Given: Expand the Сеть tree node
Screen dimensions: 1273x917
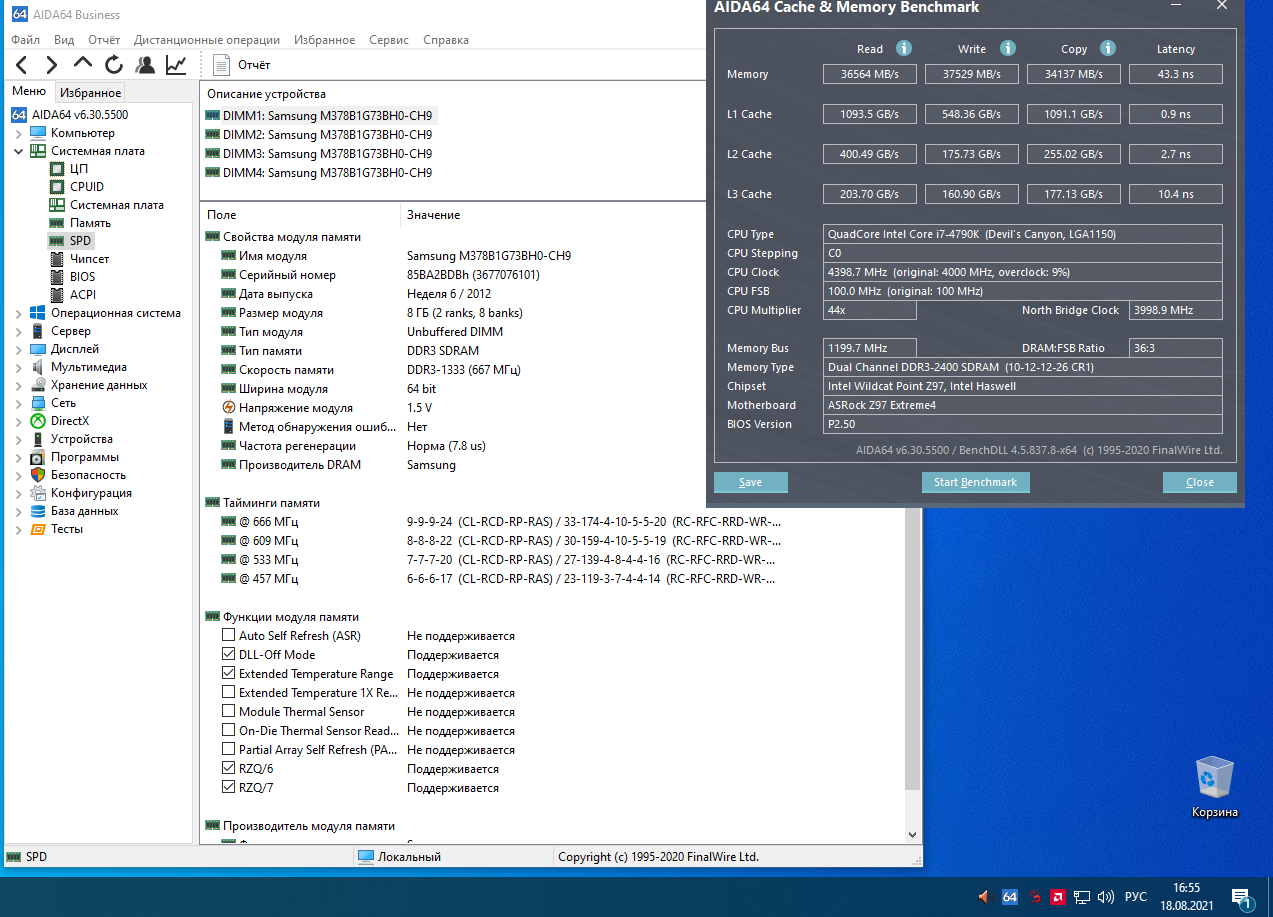Looking at the screenshot, I should [x=18, y=403].
